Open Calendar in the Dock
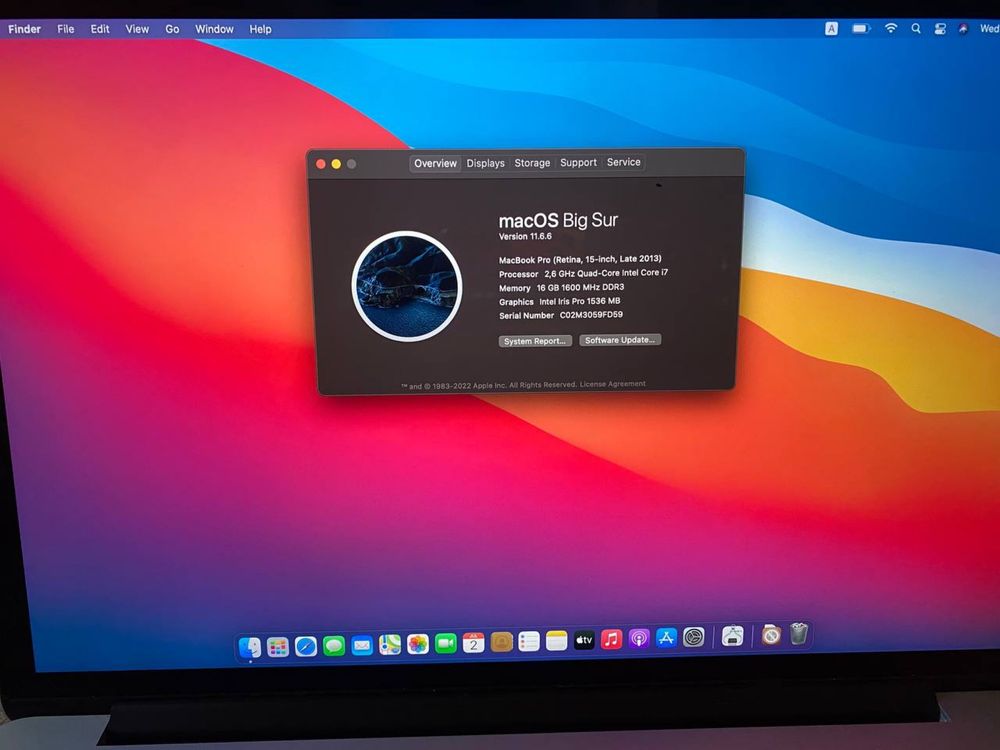Screen dimensions: 1000x750 pyautogui.click(x=473, y=643)
